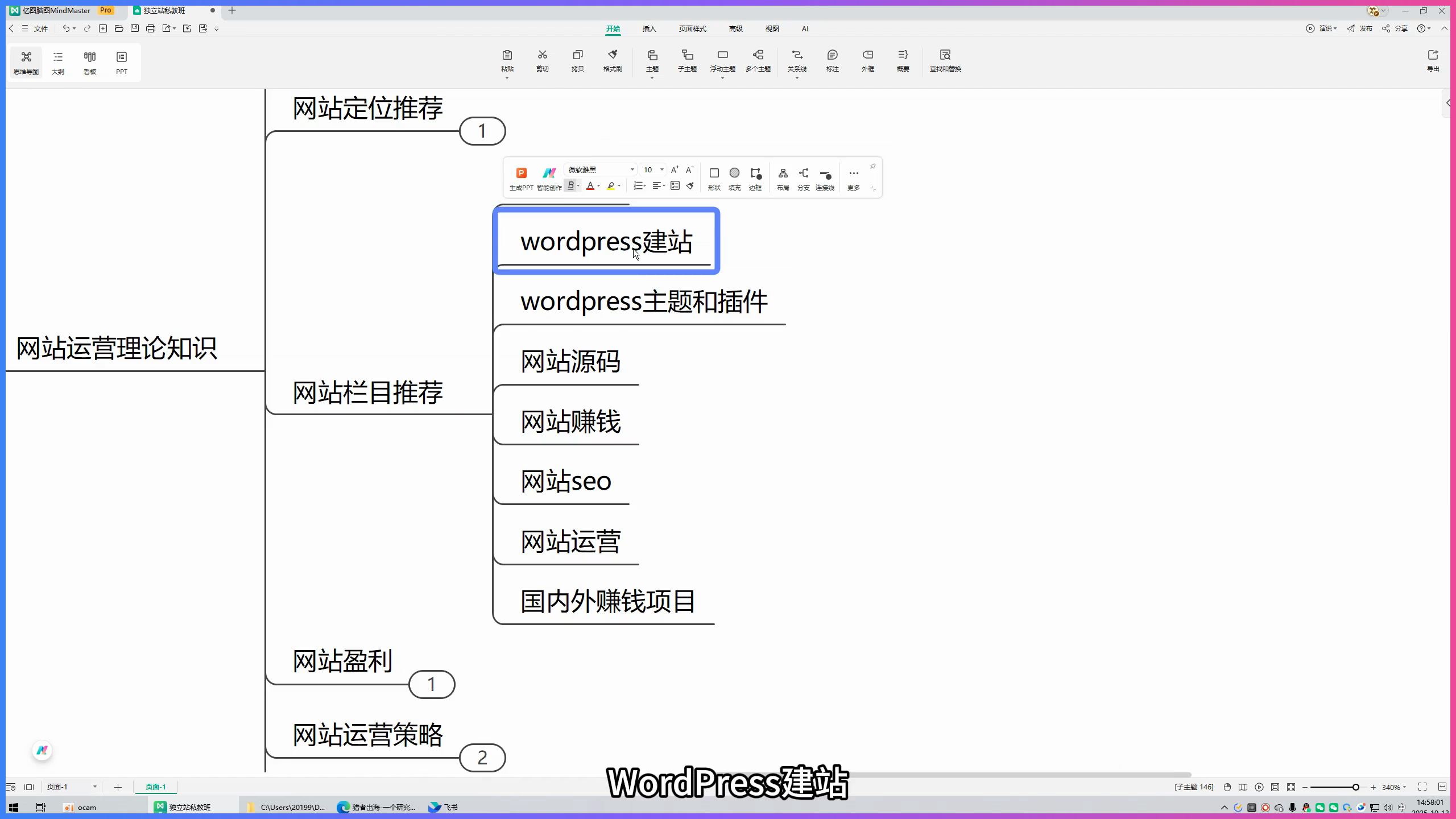Switch to PPT view mode
Screen dimensions: 1456x819
122,63
